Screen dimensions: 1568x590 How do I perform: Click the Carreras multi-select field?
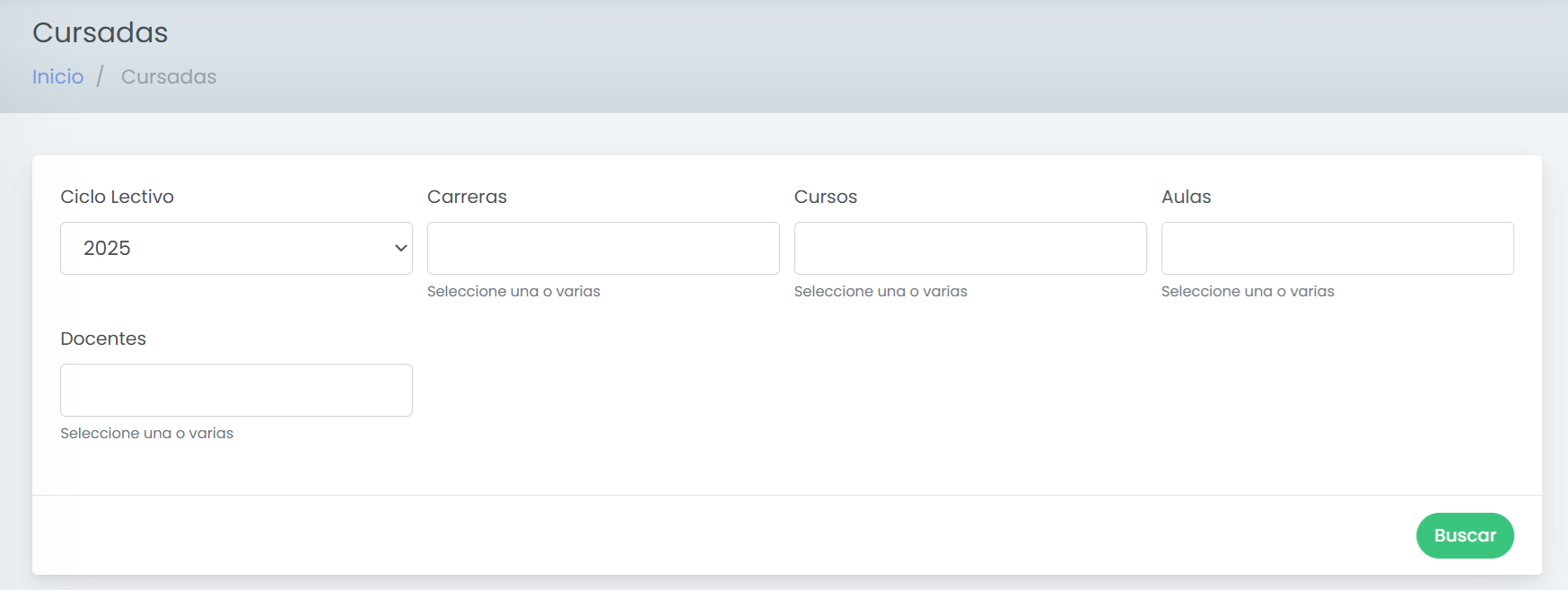(603, 248)
